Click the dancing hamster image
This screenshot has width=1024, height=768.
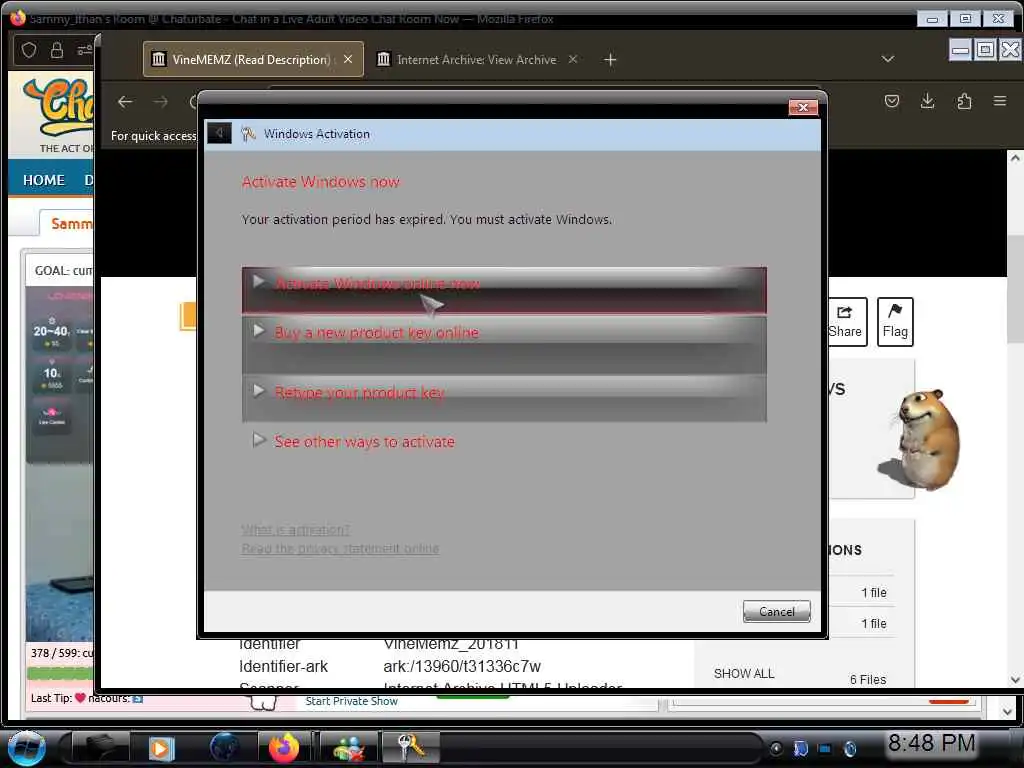coord(921,438)
